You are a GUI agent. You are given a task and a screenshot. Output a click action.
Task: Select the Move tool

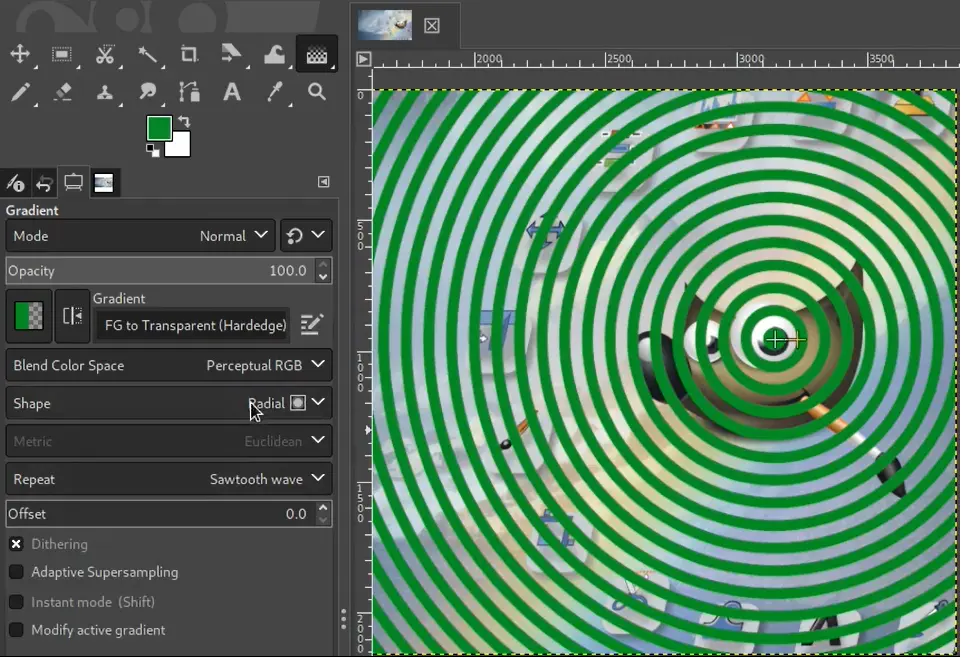(21, 55)
